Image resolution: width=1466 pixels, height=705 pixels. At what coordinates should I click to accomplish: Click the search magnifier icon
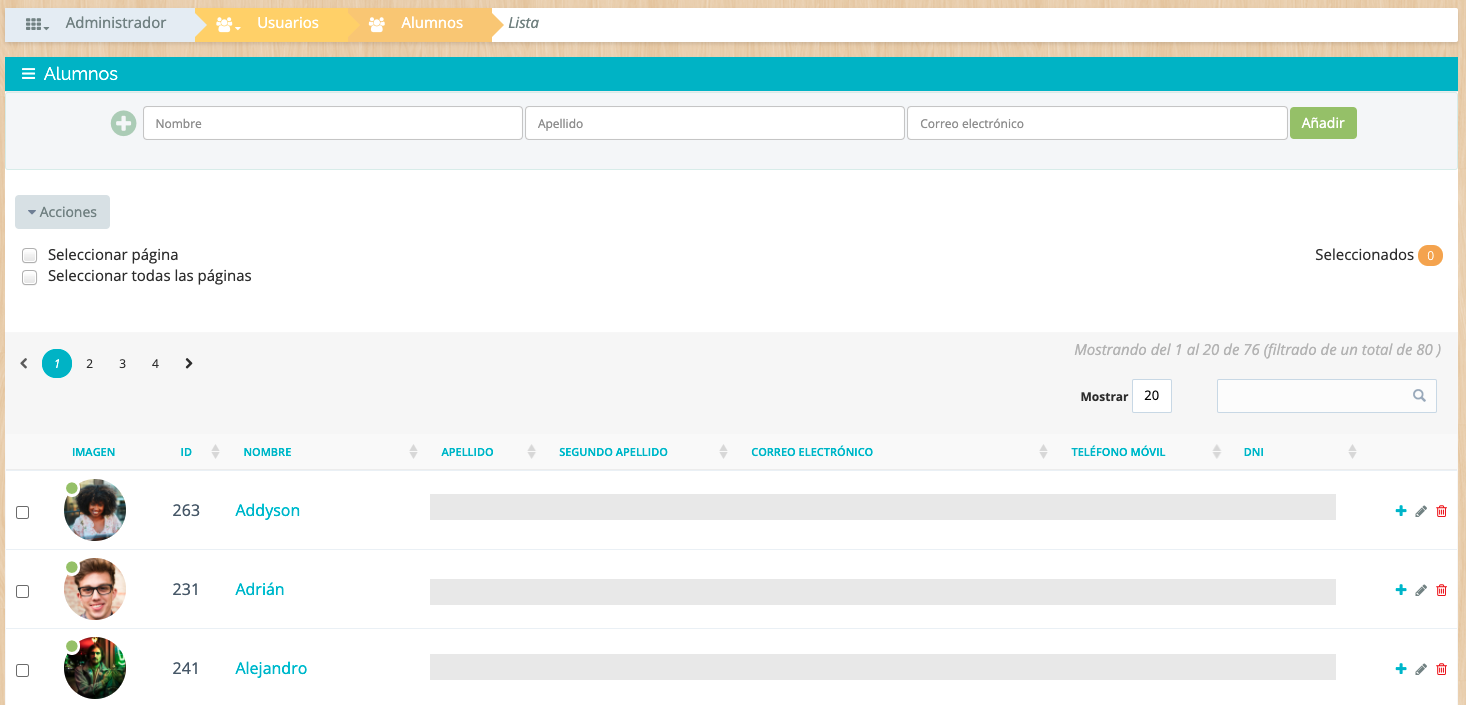point(1419,396)
